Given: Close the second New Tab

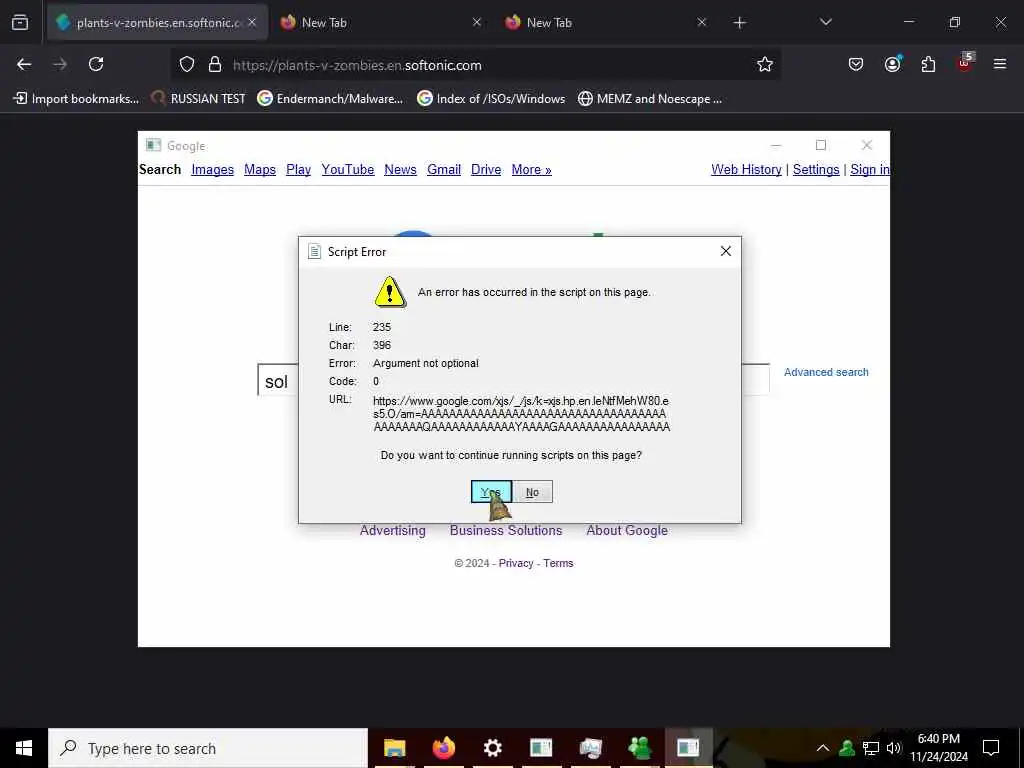Looking at the screenshot, I should pyautogui.click(x=701, y=23).
